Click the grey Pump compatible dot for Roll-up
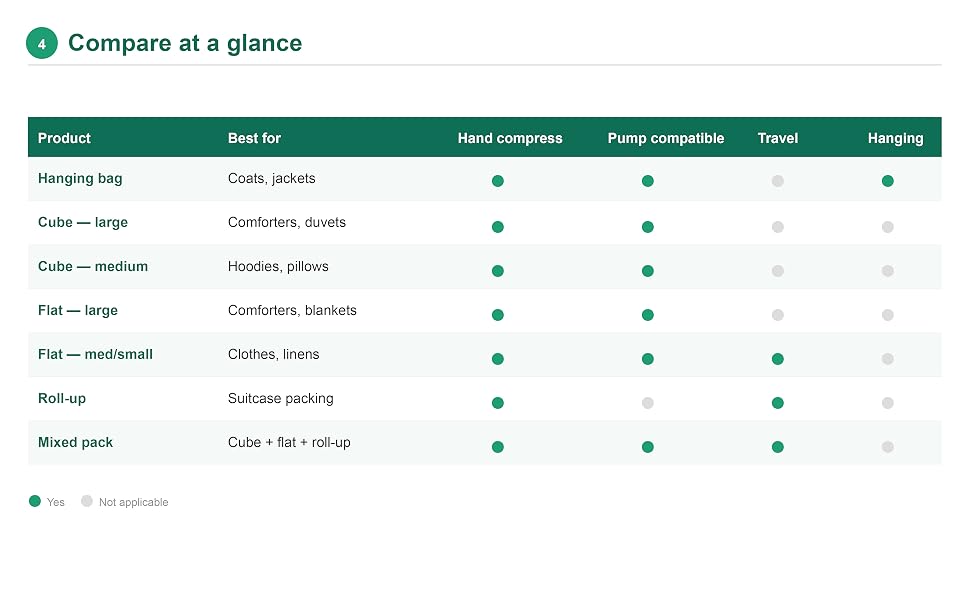 [x=648, y=403]
